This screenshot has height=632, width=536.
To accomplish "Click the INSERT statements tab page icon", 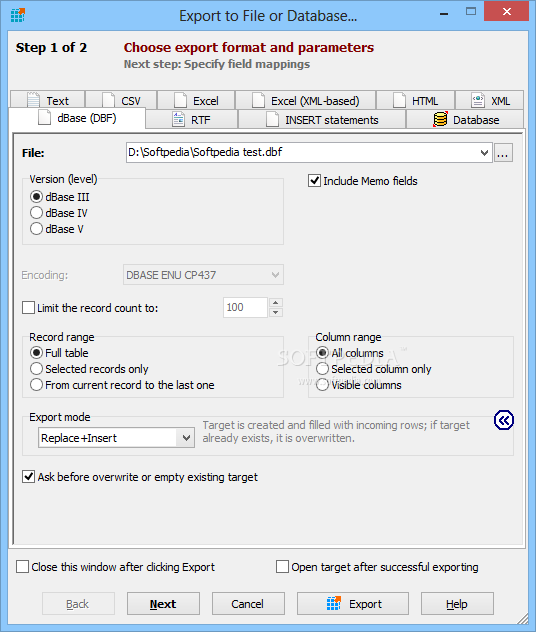I will pyautogui.click(x=272, y=120).
